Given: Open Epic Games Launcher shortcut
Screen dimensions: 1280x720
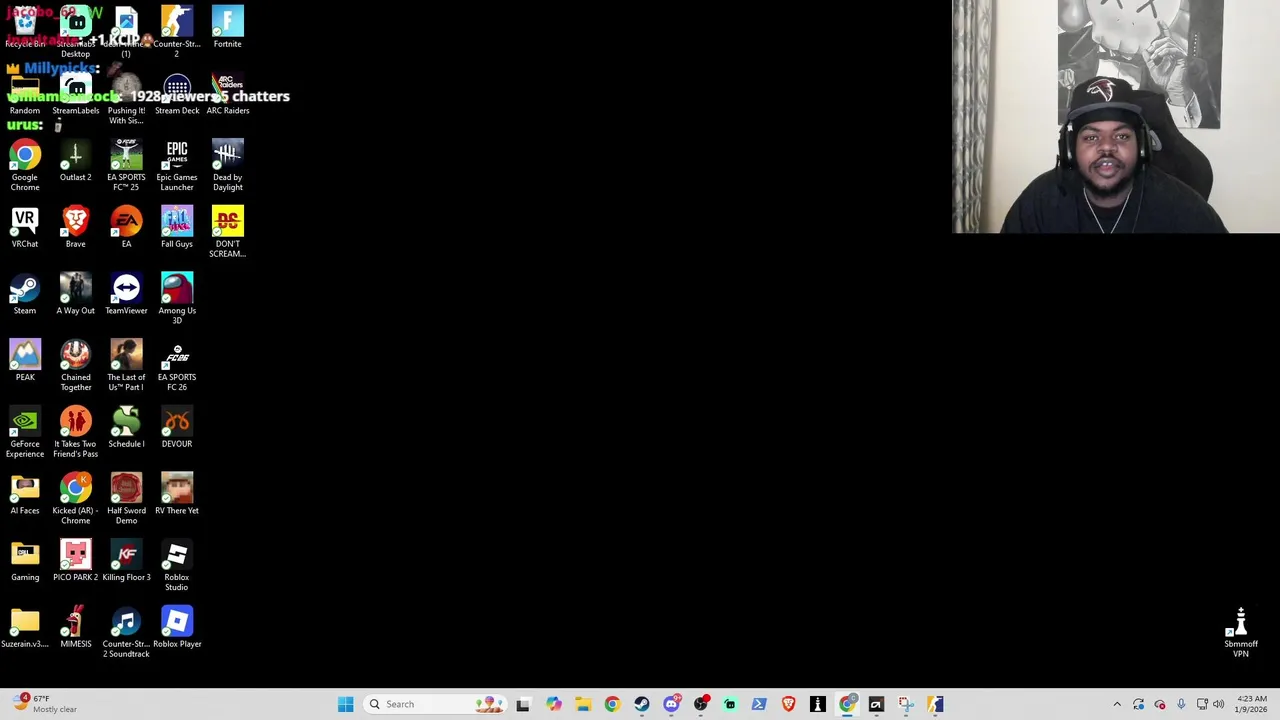Looking at the screenshot, I should (177, 166).
